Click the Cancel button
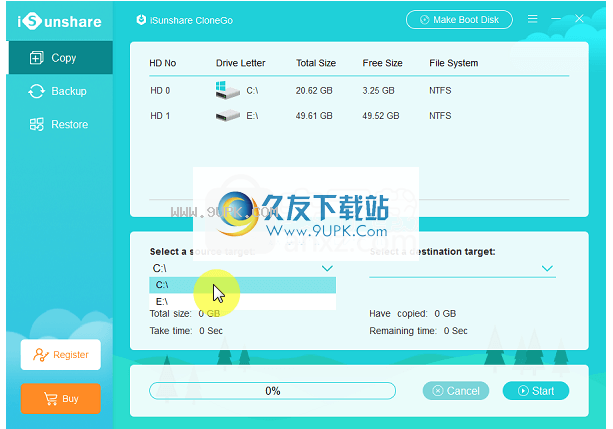613x429 pixels. coord(456,391)
